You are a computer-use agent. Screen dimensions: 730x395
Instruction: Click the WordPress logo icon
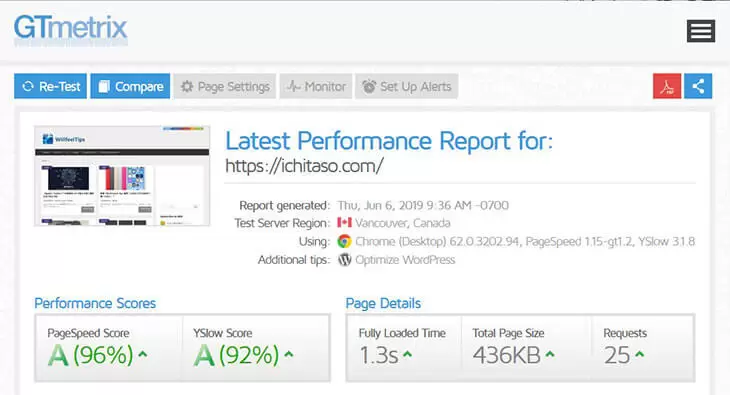click(x=345, y=259)
